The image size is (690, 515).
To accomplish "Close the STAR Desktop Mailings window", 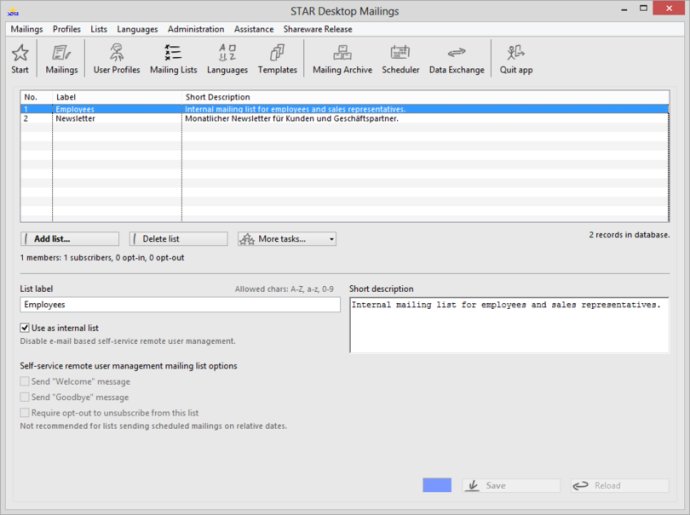I will pyautogui.click(x=669, y=8).
